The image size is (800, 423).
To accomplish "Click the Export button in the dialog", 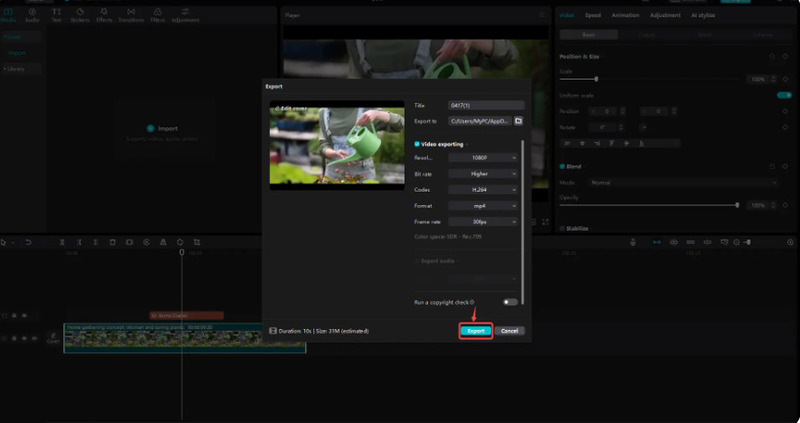I will pyautogui.click(x=476, y=330).
